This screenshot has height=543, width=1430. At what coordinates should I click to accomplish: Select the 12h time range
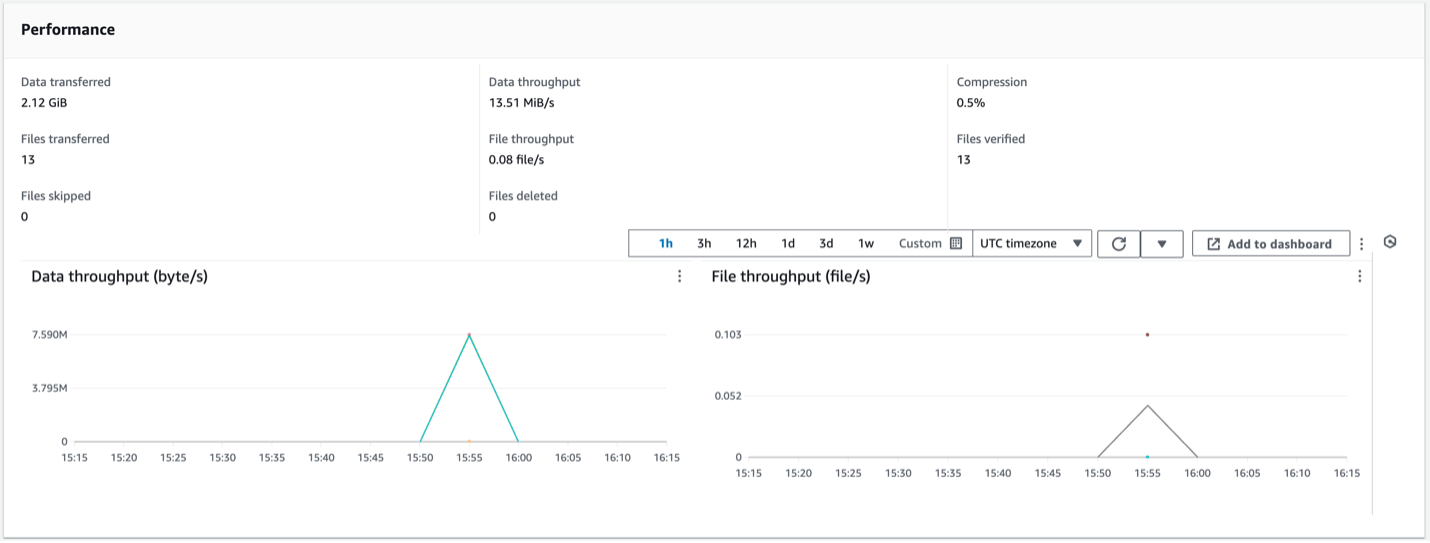[x=746, y=244]
